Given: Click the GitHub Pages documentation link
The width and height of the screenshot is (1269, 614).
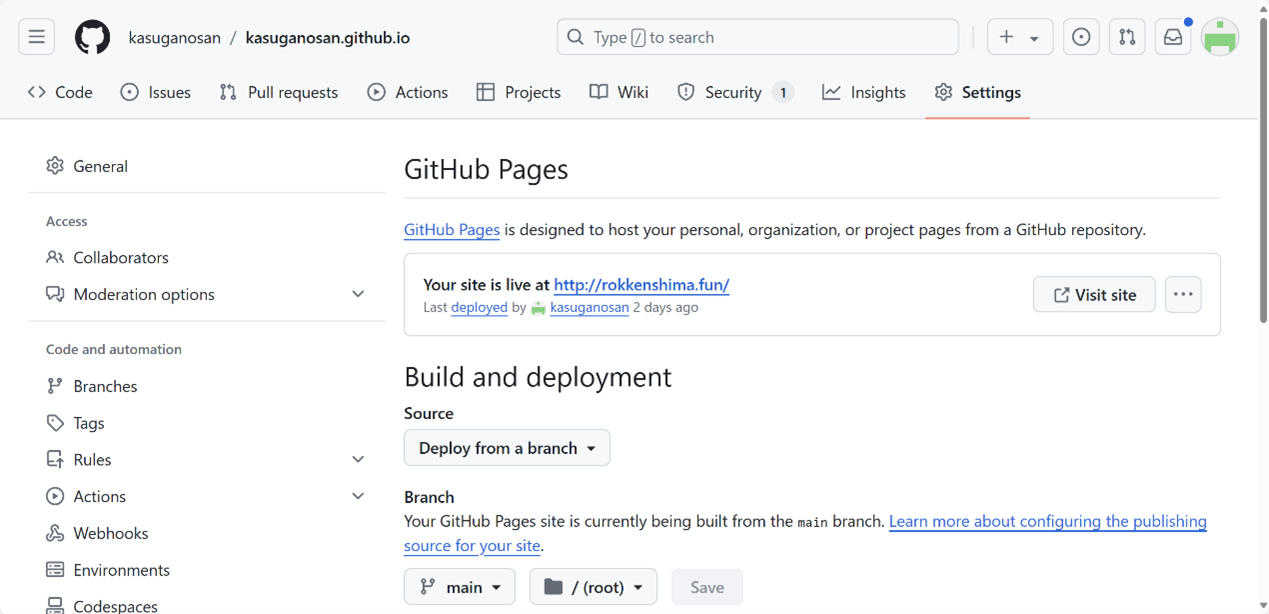Looking at the screenshot, I should click(x=452, y=229).
